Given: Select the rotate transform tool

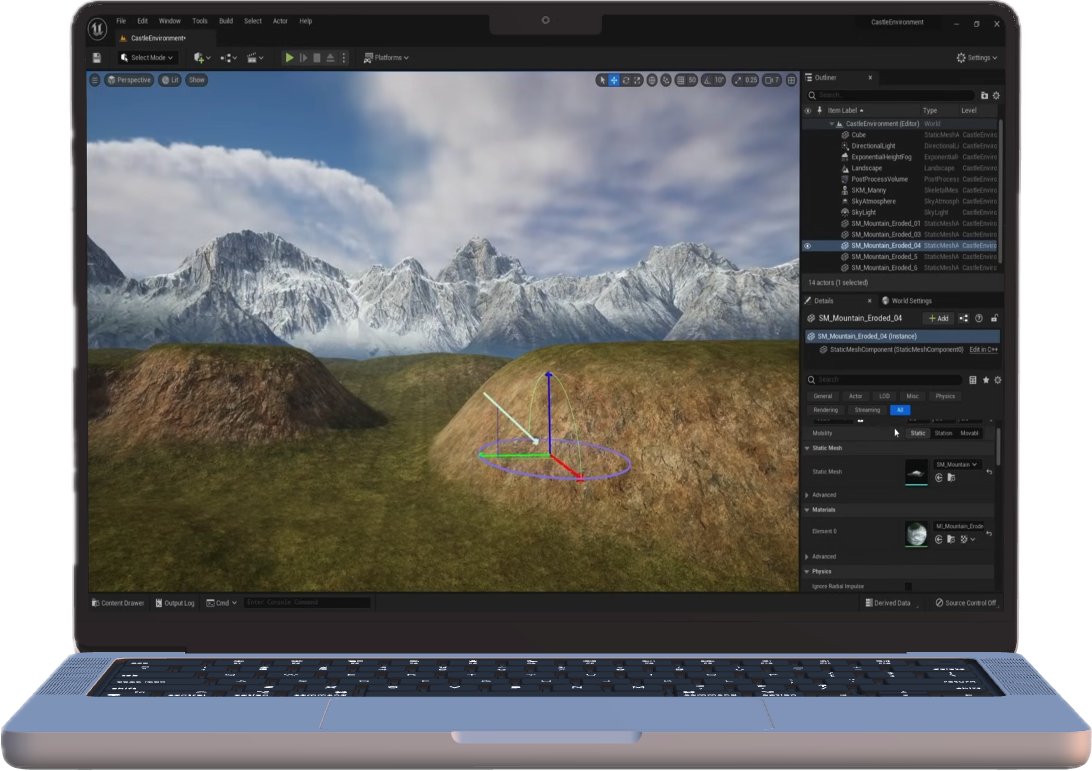Looking at the screenshot, I should point(627,80).
